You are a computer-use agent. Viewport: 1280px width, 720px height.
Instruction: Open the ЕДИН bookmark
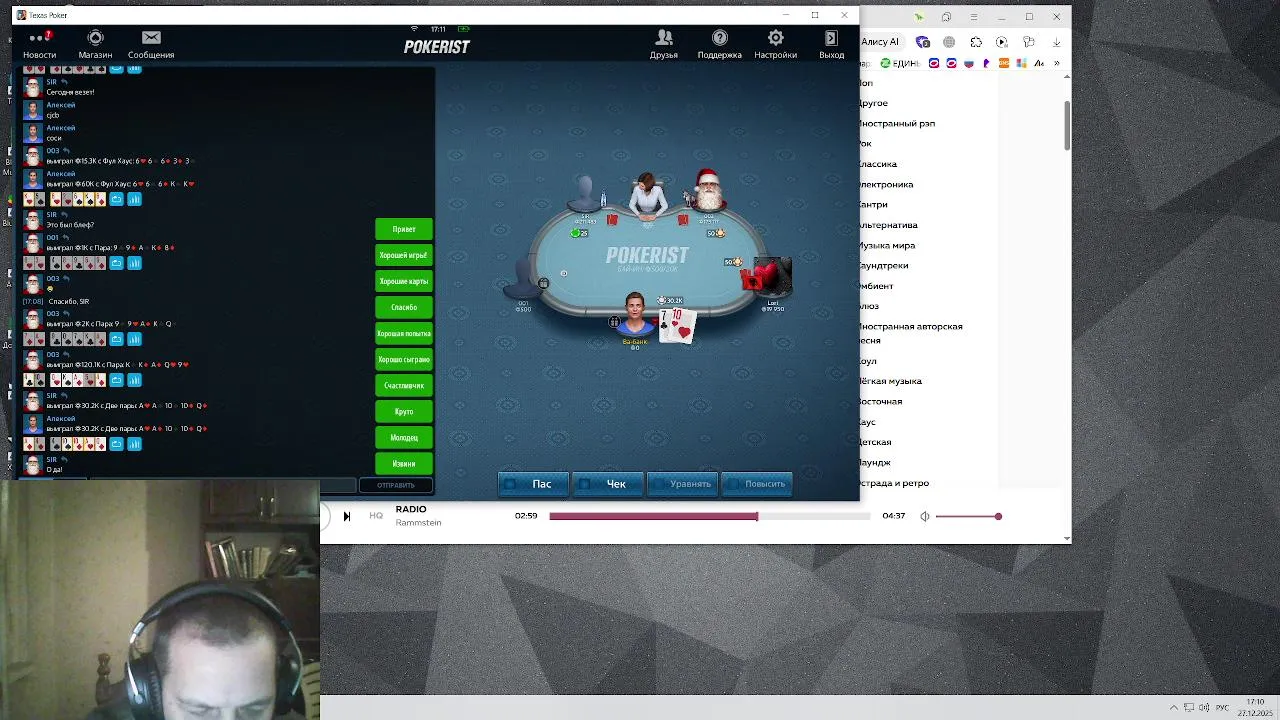901,63
